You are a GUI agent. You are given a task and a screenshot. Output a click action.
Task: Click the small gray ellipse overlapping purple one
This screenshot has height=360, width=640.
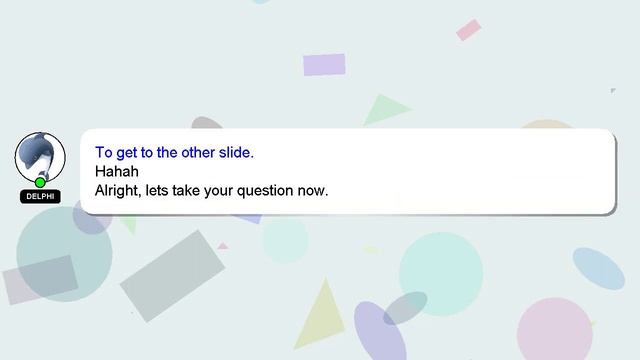pyautogui.click(x=405, y=308)
